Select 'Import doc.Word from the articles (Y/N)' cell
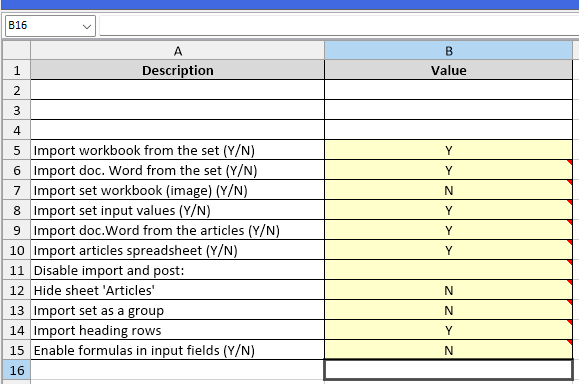This screenshot has height=384, width=579. [x=178, y=230]
